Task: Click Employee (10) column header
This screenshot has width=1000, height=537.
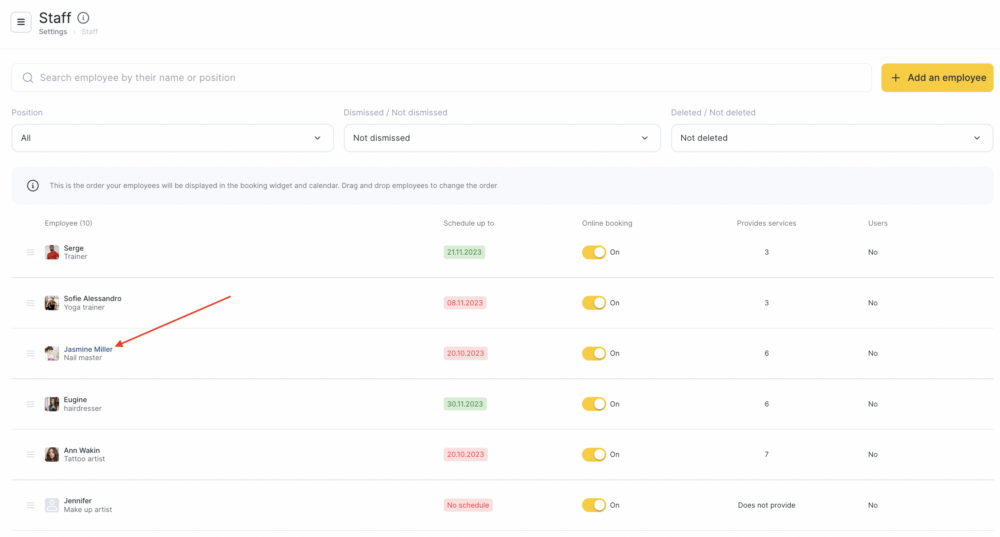Action: point(68,223)
